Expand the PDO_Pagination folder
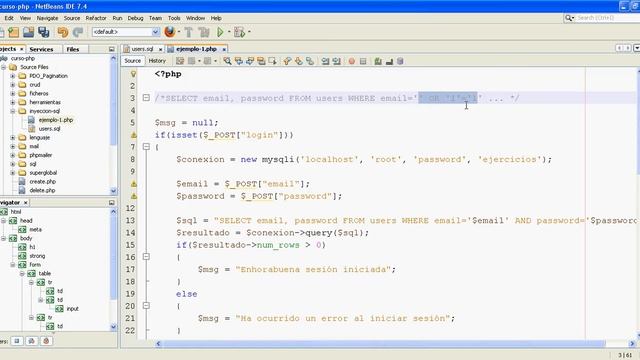Image resolution: width=640 pixels, height=360 pixels. pyautogui.click(x=13, y=76)
